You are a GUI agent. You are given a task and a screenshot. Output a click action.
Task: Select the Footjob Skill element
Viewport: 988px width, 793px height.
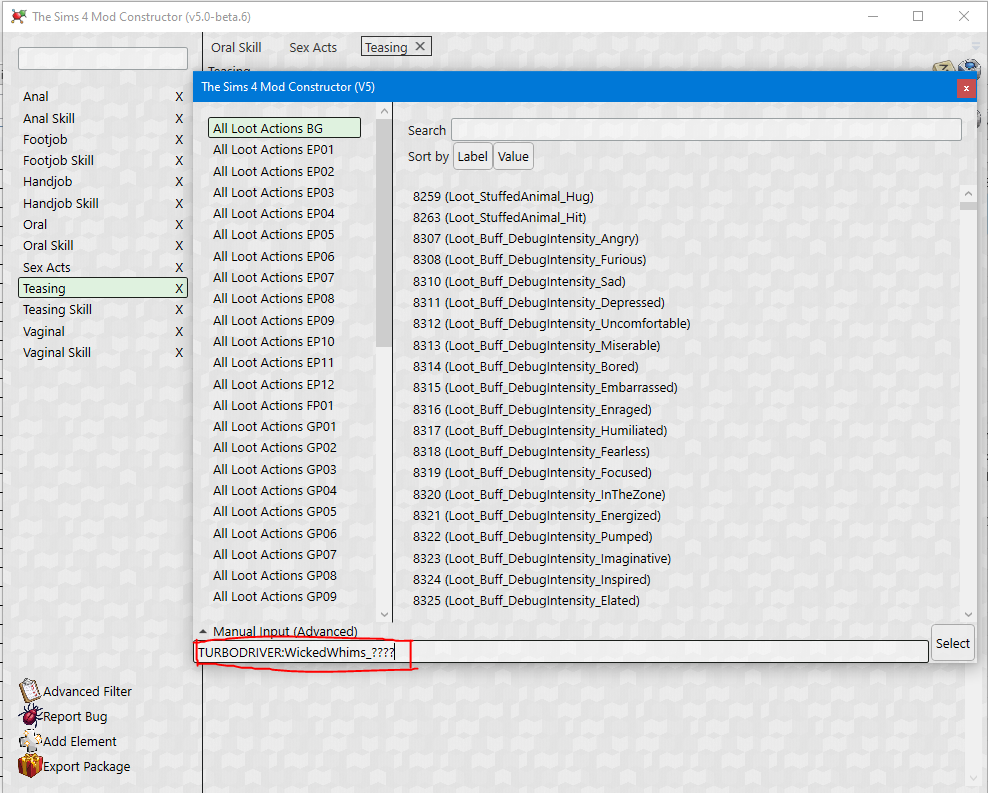(59, 161)
